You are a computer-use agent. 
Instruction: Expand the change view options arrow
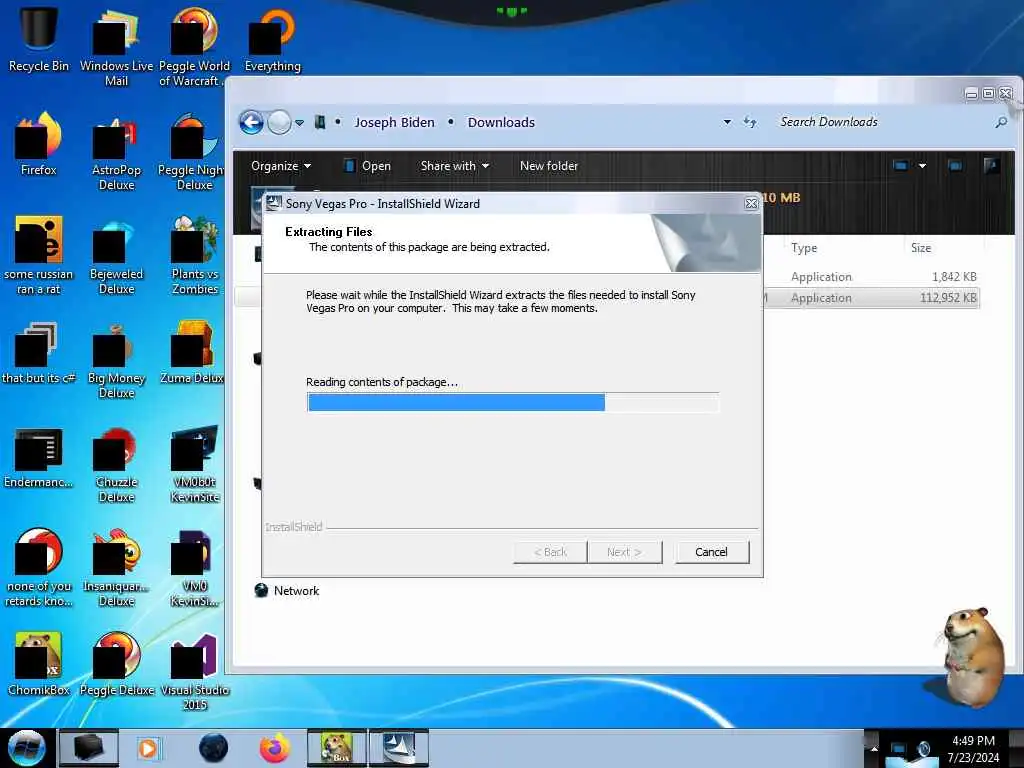coord(922,166)
